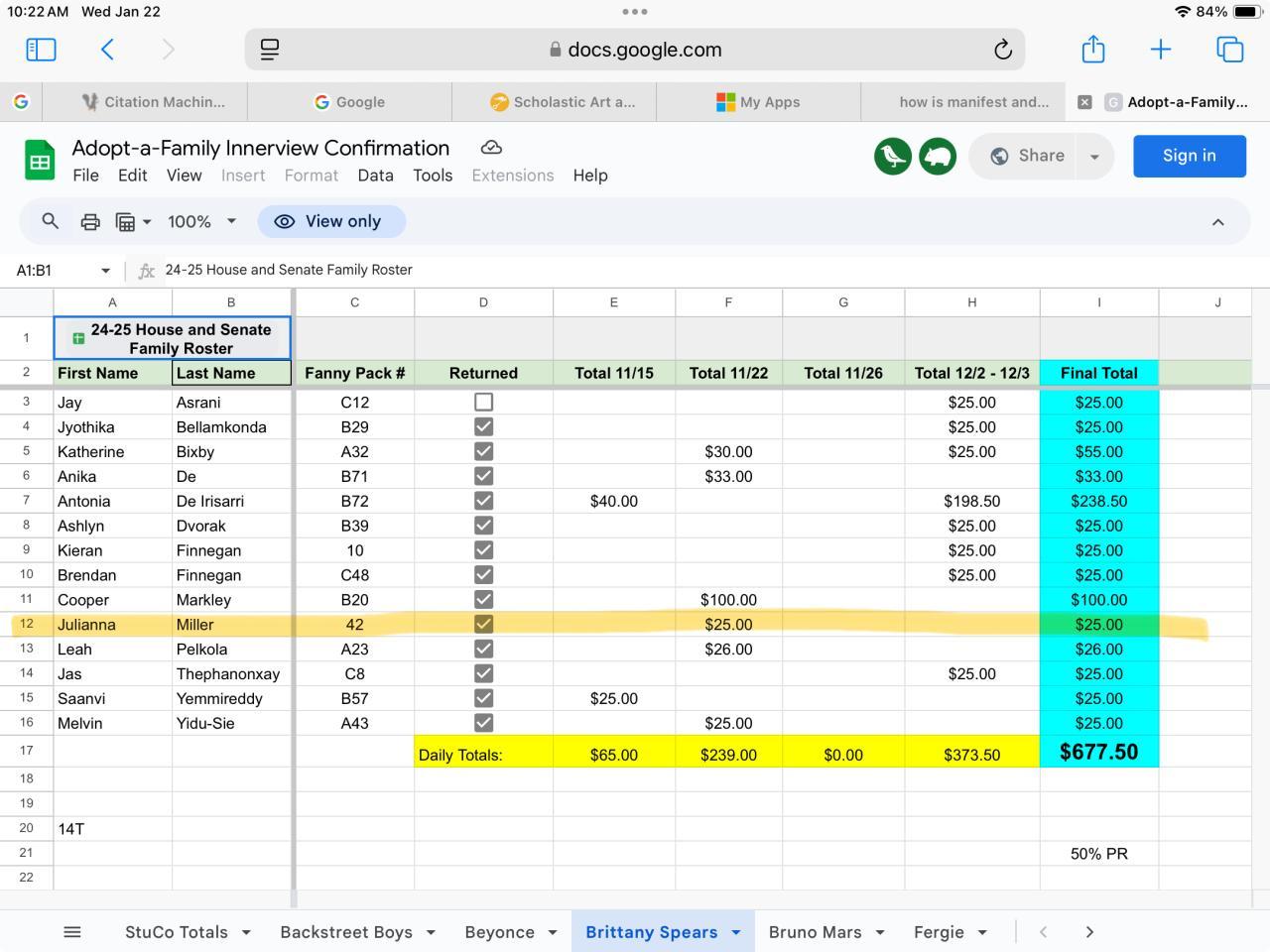1270x952 pixels.
Task: Click the document cloud status icon
Action: 491,148
